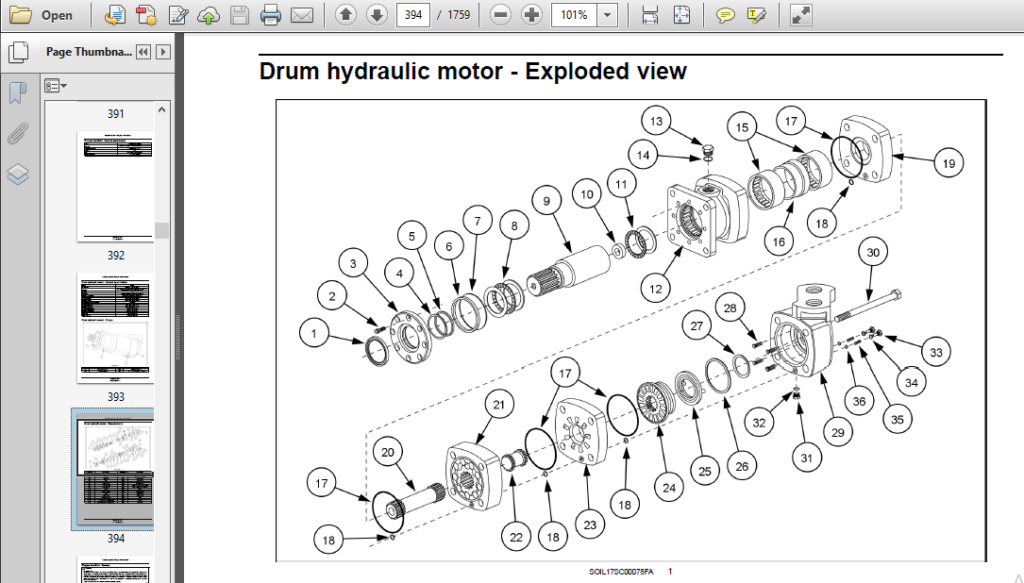Go to previous page with up arrow

click(x=345, y=14)
